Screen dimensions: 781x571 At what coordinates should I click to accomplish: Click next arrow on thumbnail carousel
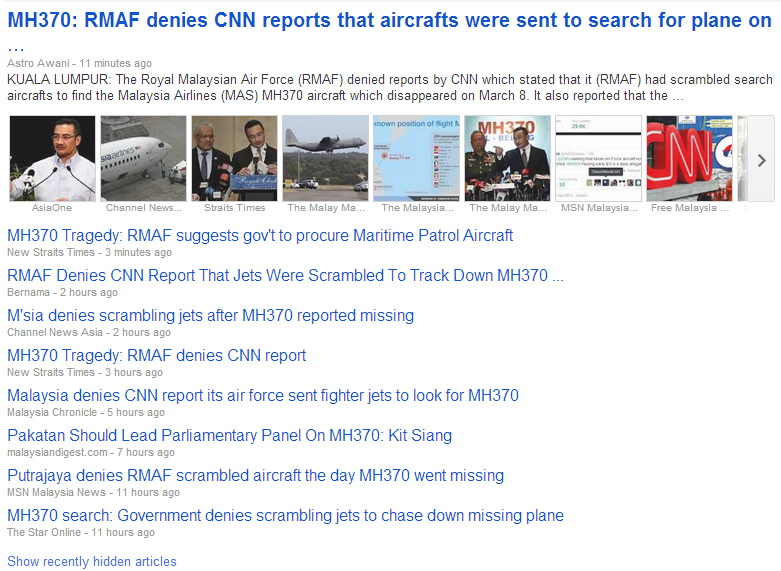click(761, 160)
